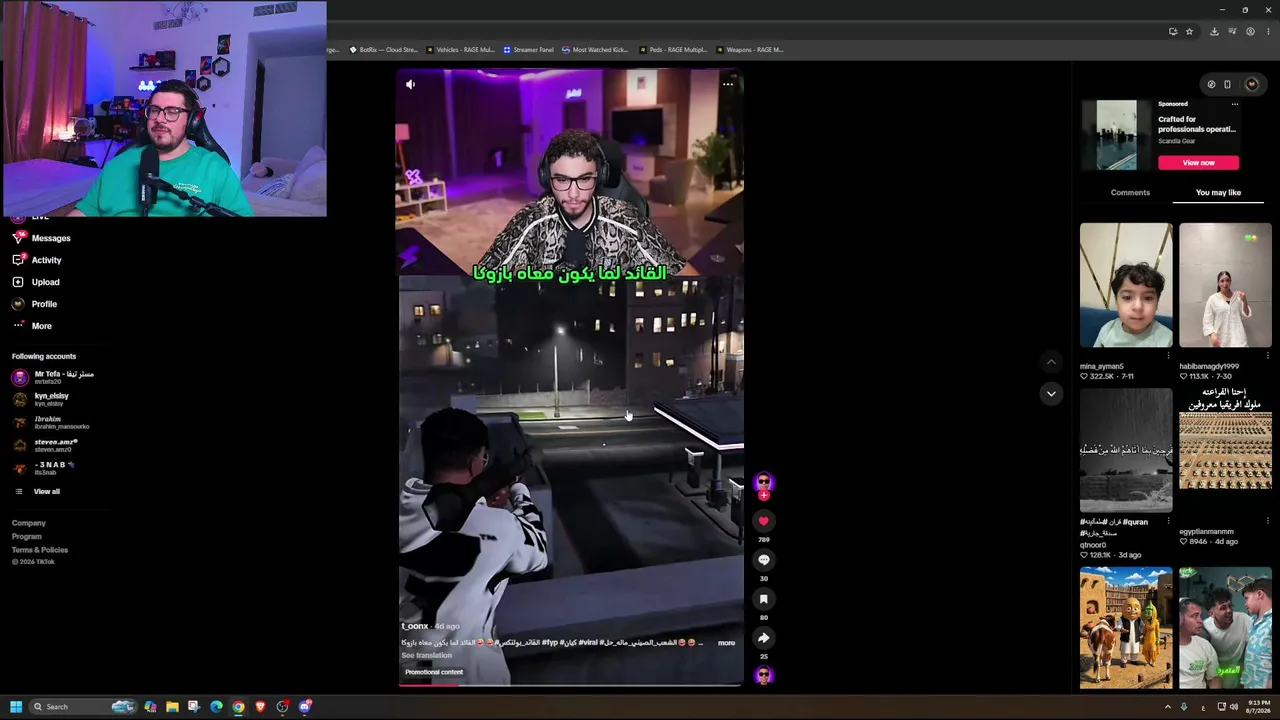
Task: Click the 'View now' sponsored button
Action: coord(1198,163)
